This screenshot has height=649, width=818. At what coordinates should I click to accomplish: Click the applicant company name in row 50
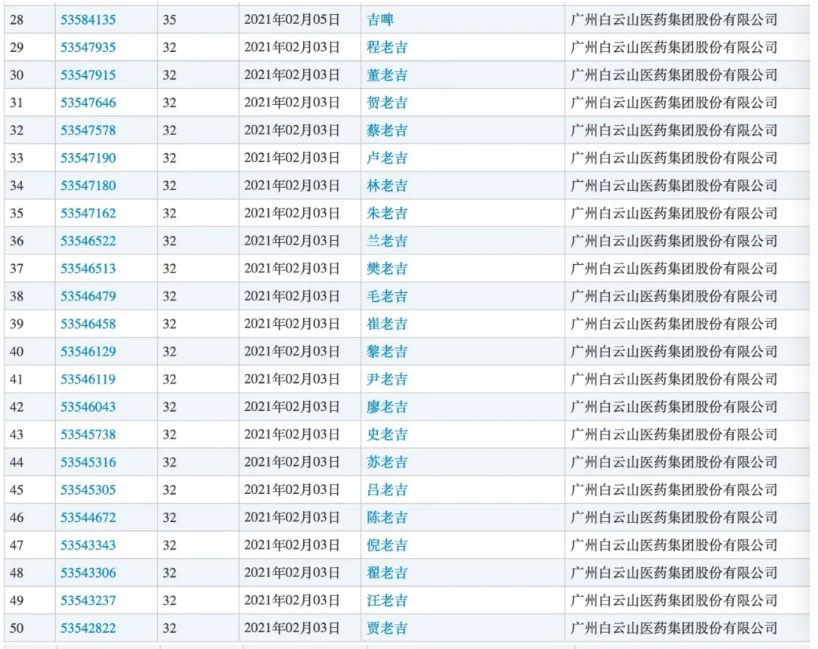click(674, 628)
